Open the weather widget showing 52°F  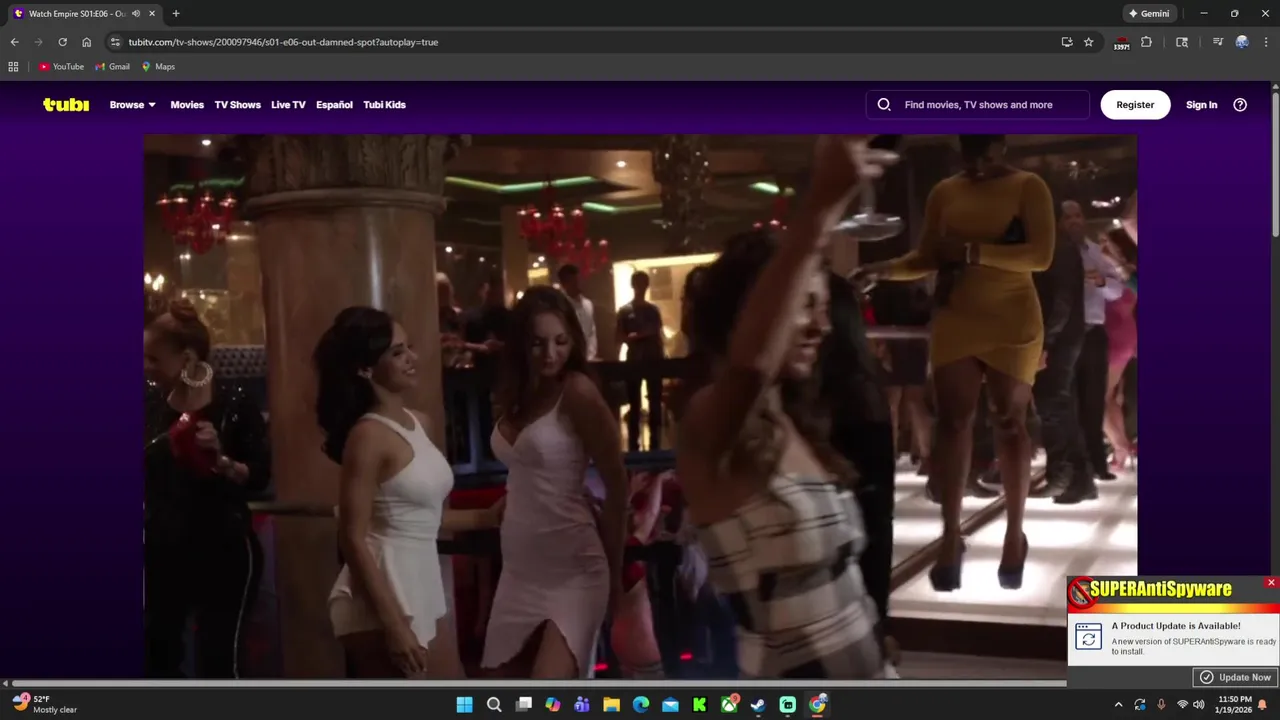point(45,704)
